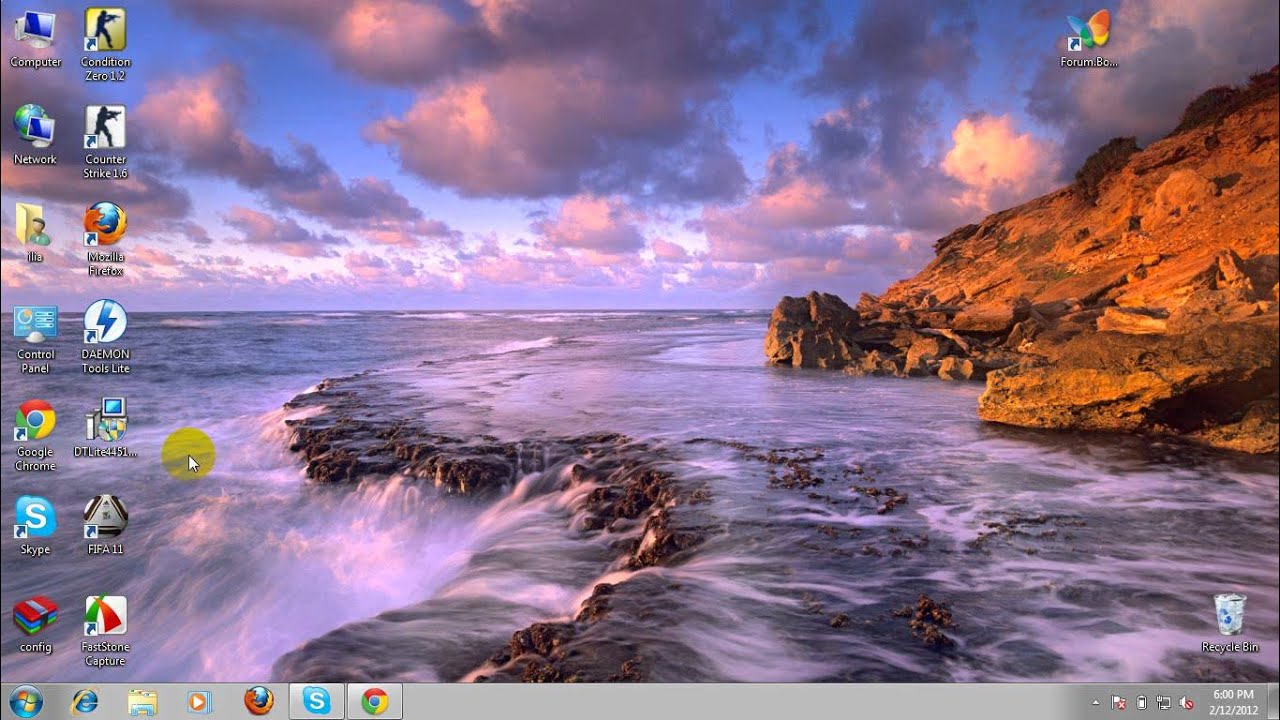The image size is (1280, 720).
Task: Select the Google Chrome desktop shortcut
Action: click(x=35, y=434)
